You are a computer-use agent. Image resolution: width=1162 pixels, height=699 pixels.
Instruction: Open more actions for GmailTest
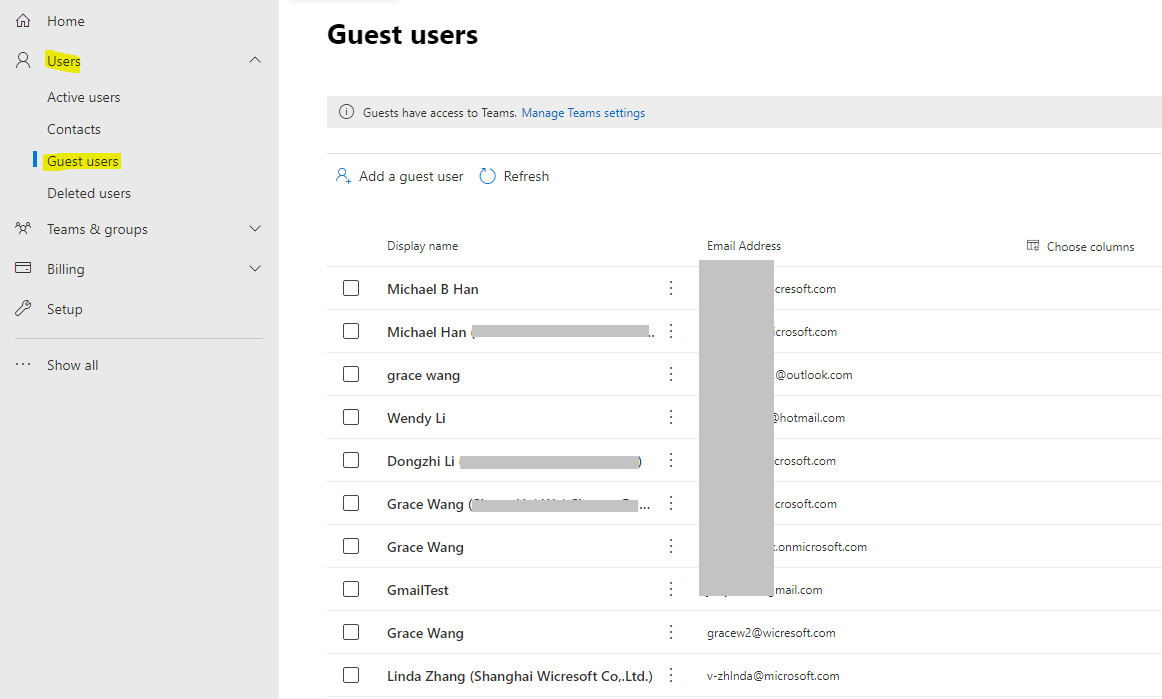[671, 589]
